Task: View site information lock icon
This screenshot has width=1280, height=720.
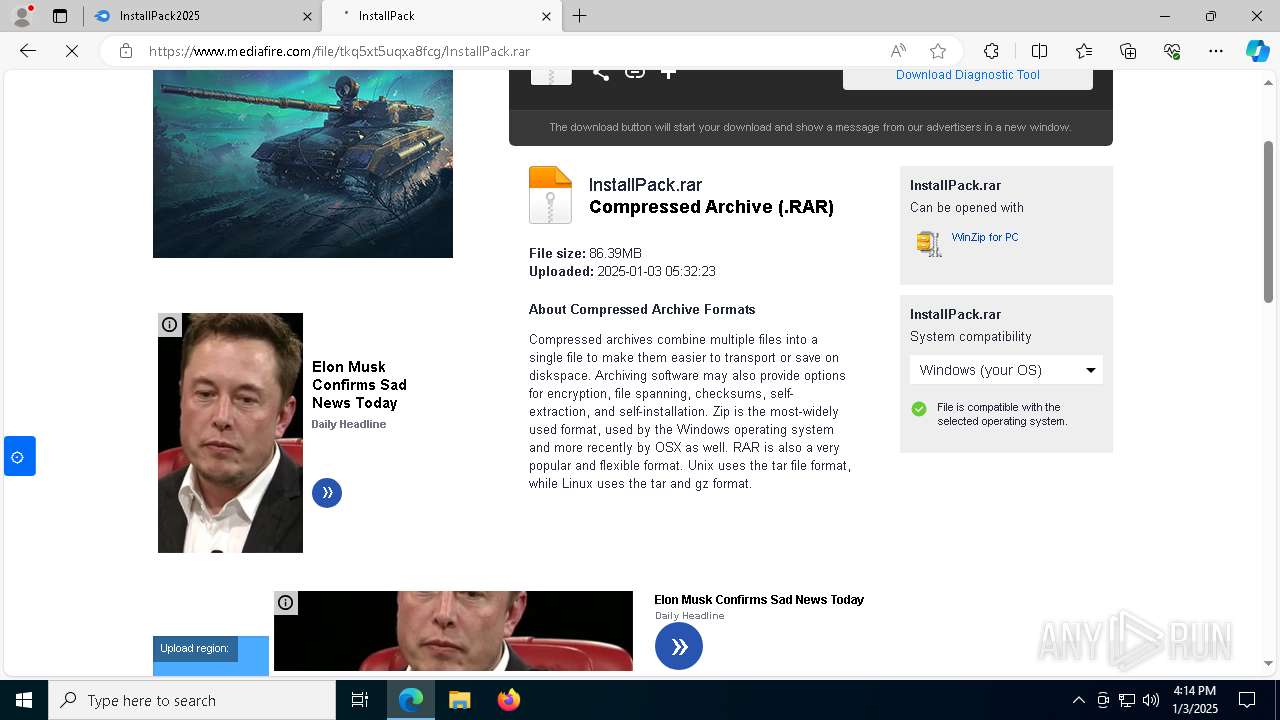Action: tap(126, 51)
